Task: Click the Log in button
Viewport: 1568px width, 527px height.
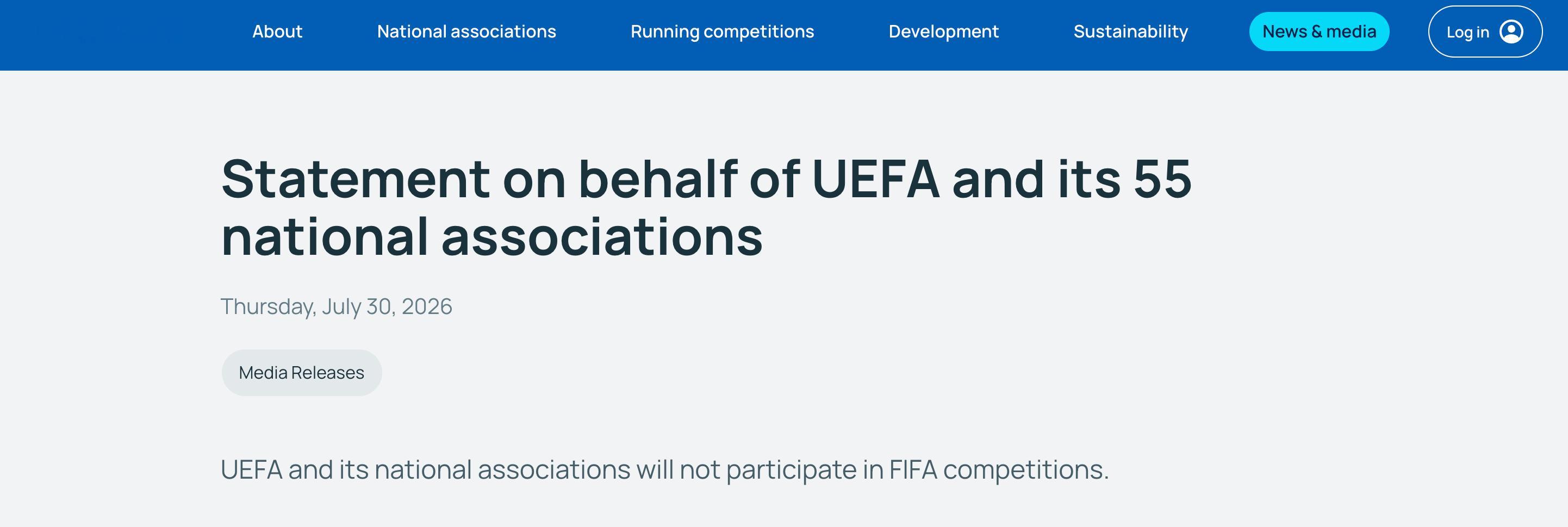Action: 1485,32
